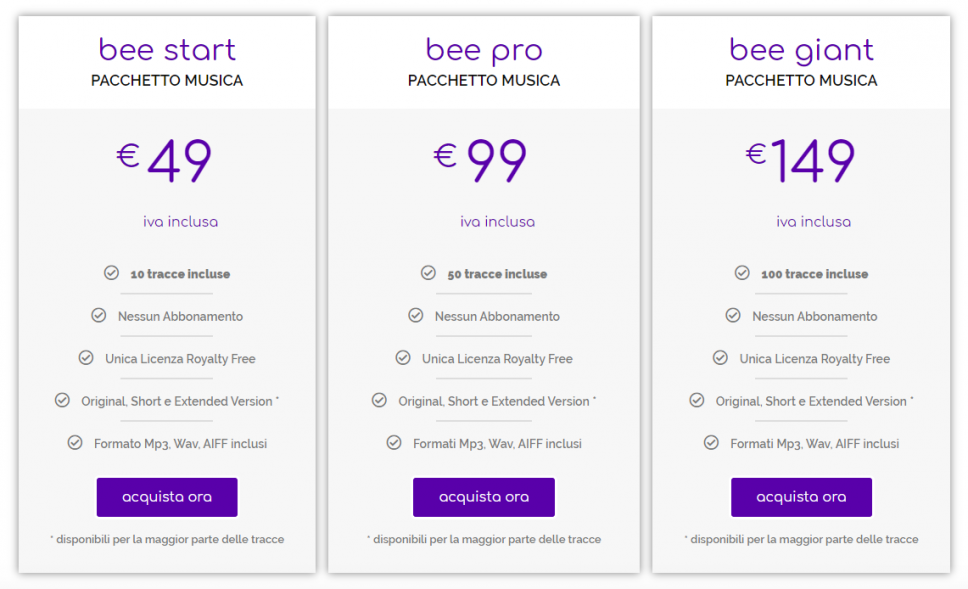Click Nessun Abbonamento checkmark in bee pro

(x=416, y=316)
